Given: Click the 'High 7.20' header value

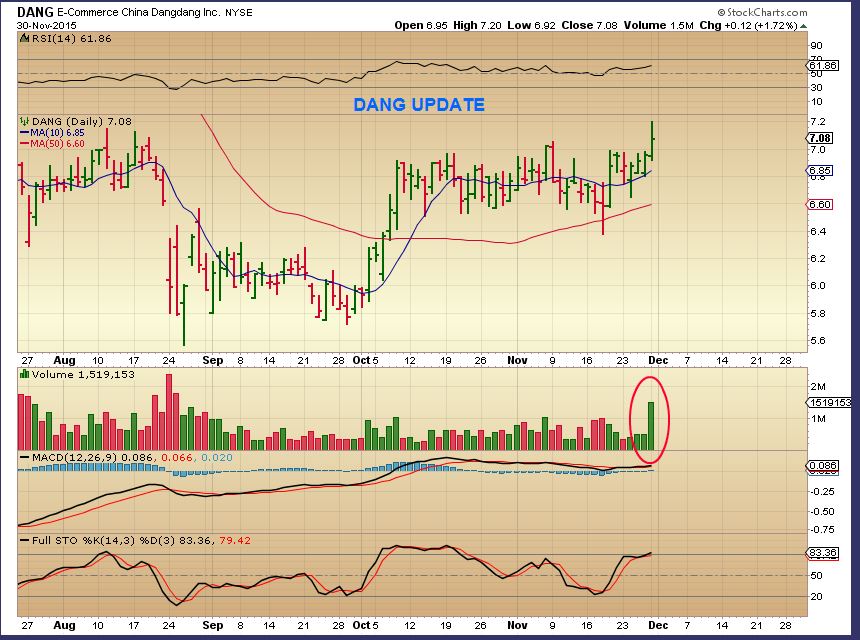Looking at the screenshot, I should tap(477, 25).
